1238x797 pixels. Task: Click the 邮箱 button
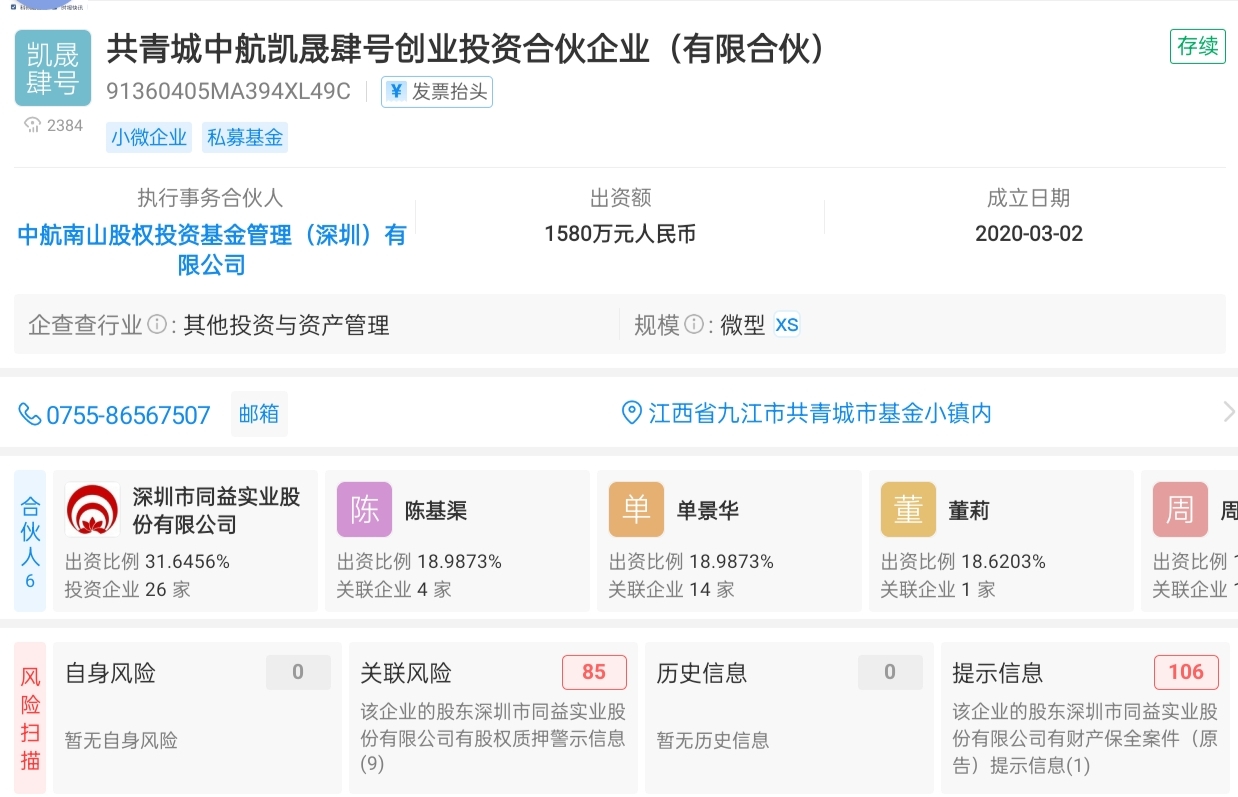pyautogui.click(x=259, y=414)
